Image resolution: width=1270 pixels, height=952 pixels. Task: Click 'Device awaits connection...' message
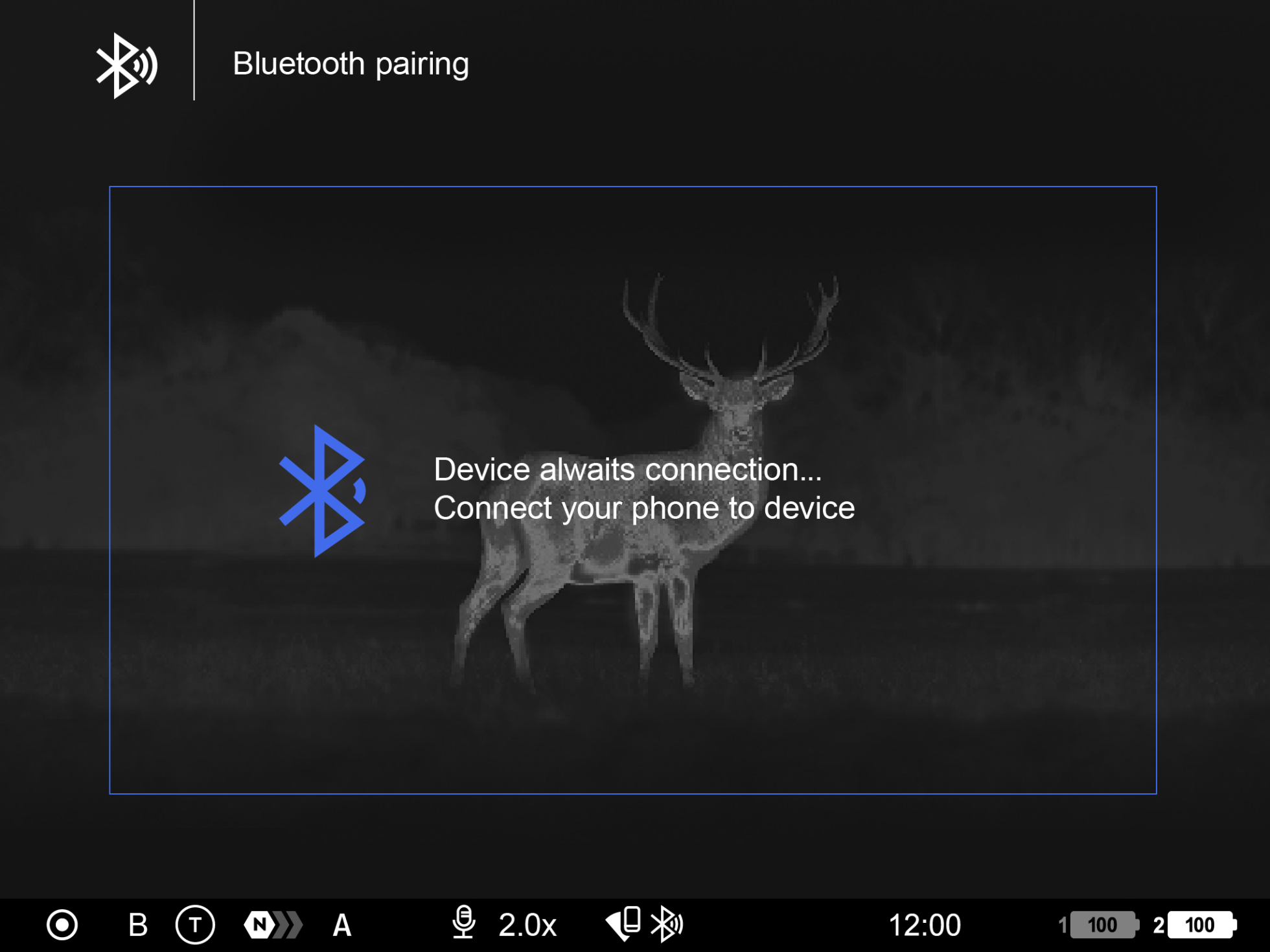pos(627,470)
